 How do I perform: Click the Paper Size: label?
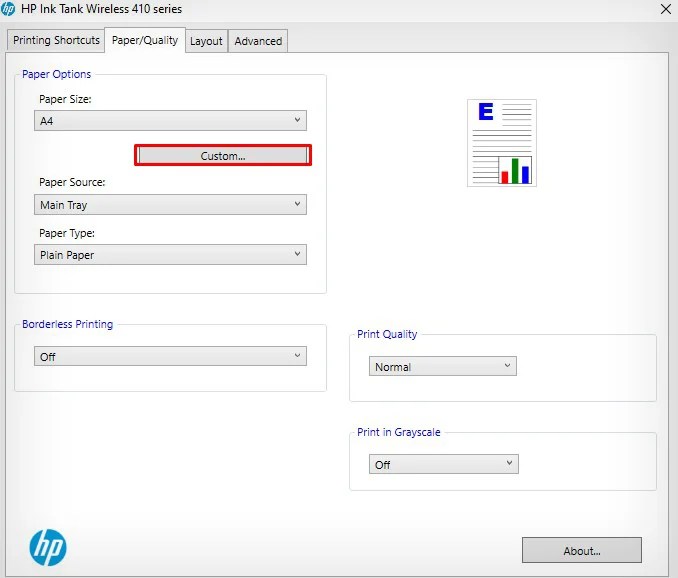[x=65, y=99]
